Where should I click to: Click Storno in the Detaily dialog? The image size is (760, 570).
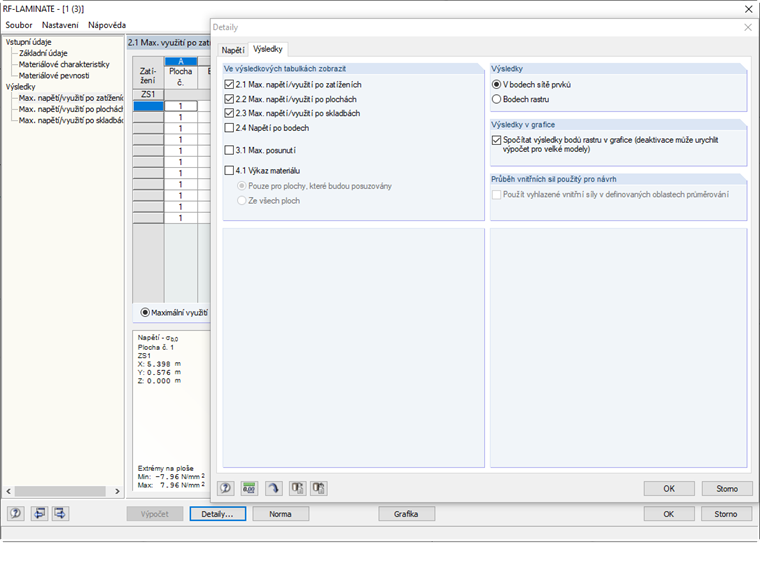[727, 489]
